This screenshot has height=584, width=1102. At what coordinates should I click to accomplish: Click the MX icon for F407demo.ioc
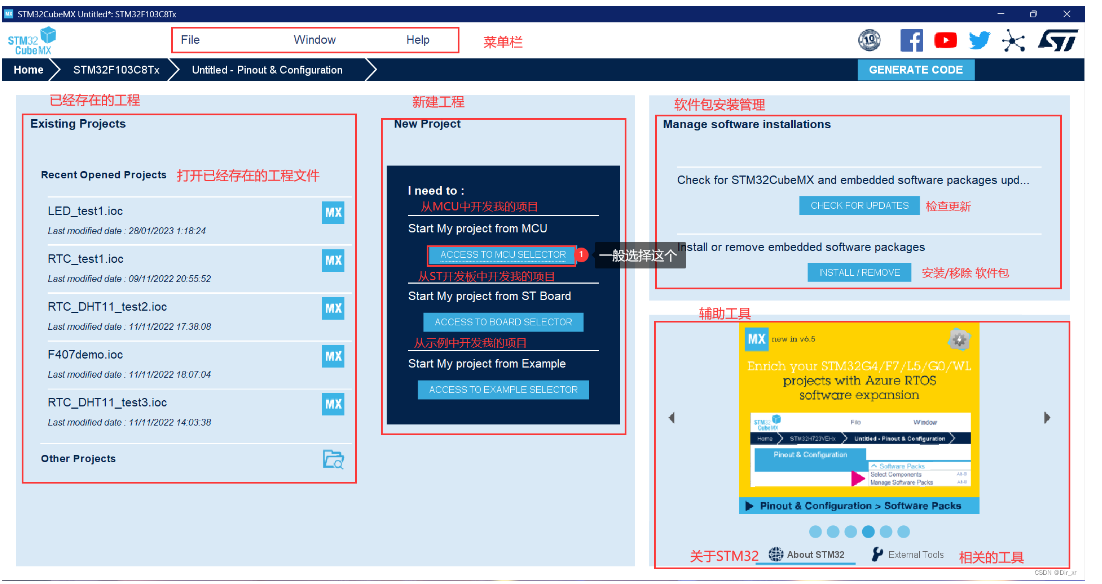point(333,356)
